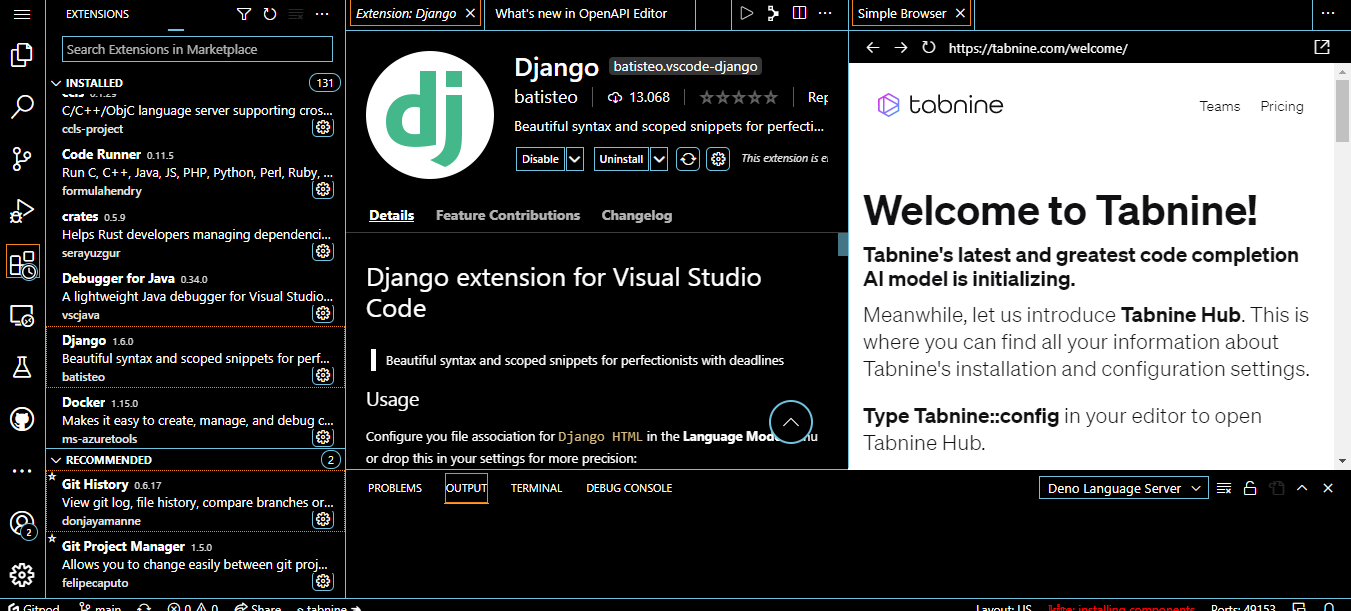Click the source control graph icon in the editor toolbar
This screenshot has width=1351, height=611.
coord(773,14)
